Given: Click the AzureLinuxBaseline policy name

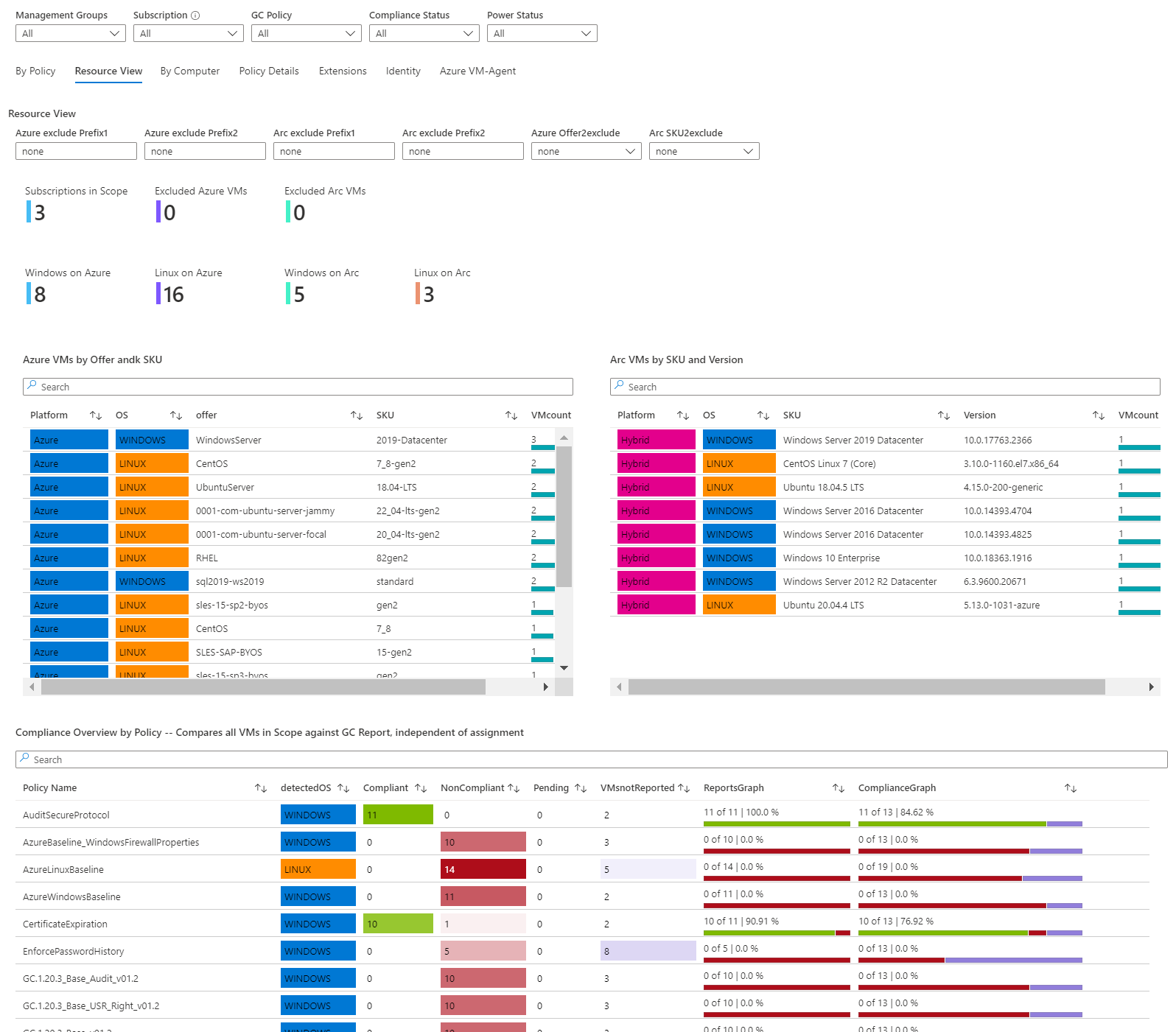Looking at the screenshot, I should pos(63,870).
